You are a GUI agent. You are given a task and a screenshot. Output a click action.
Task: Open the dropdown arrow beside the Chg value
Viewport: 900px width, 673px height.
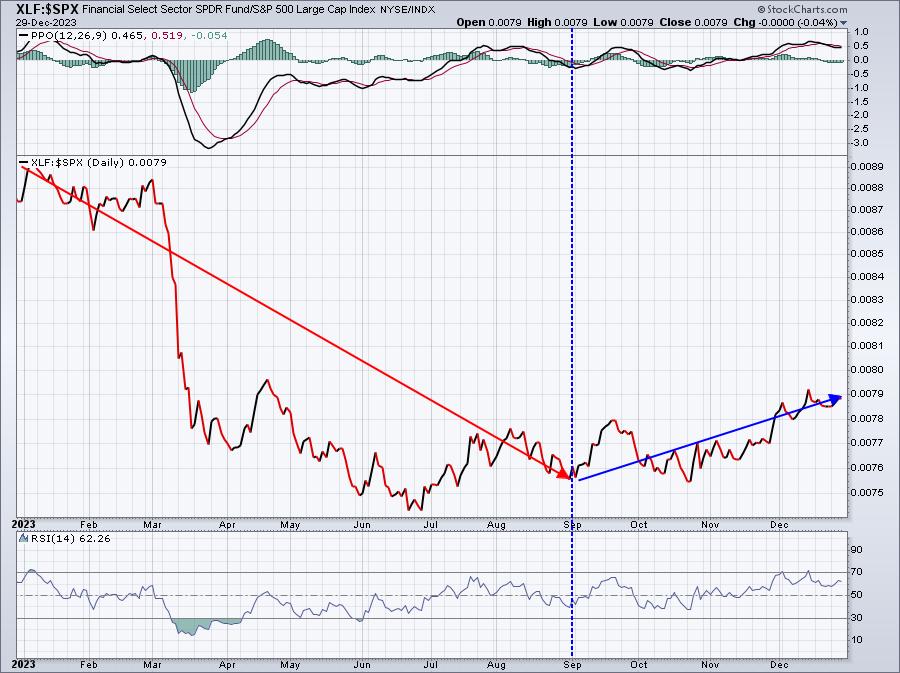point(843,23)
